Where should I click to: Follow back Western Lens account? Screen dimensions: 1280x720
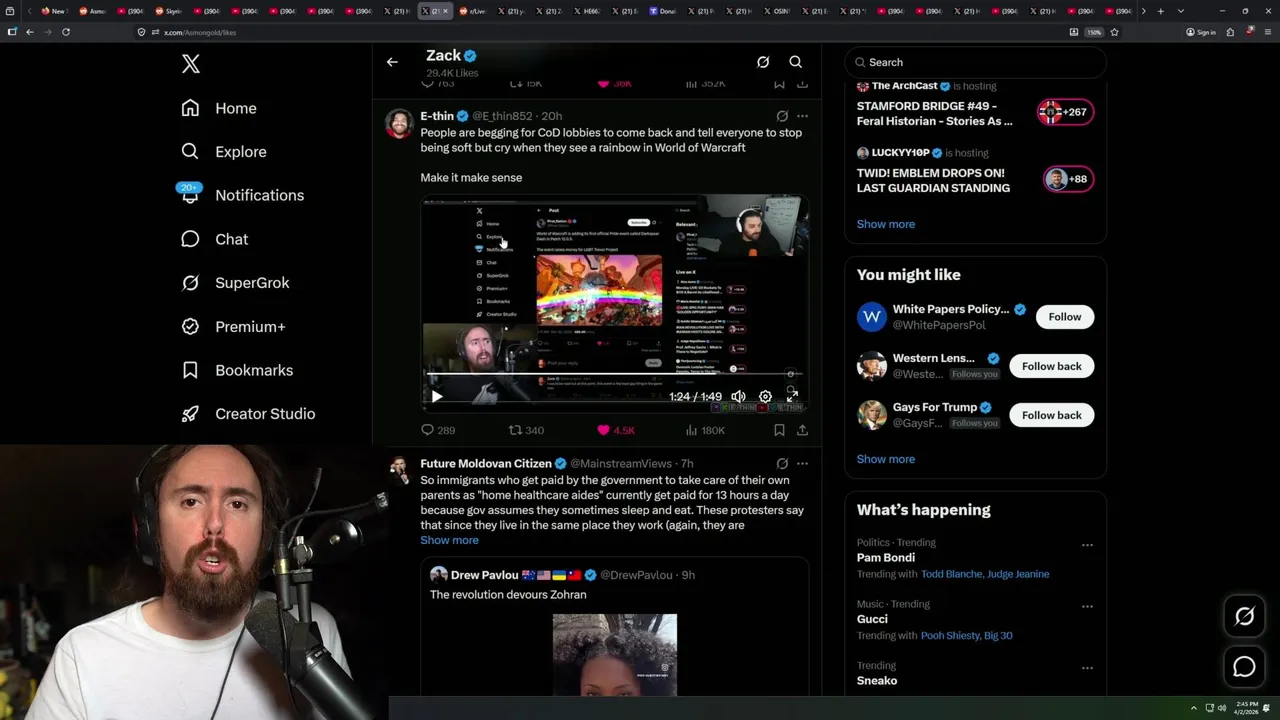pyautogui.click(x=1051, y=366)
